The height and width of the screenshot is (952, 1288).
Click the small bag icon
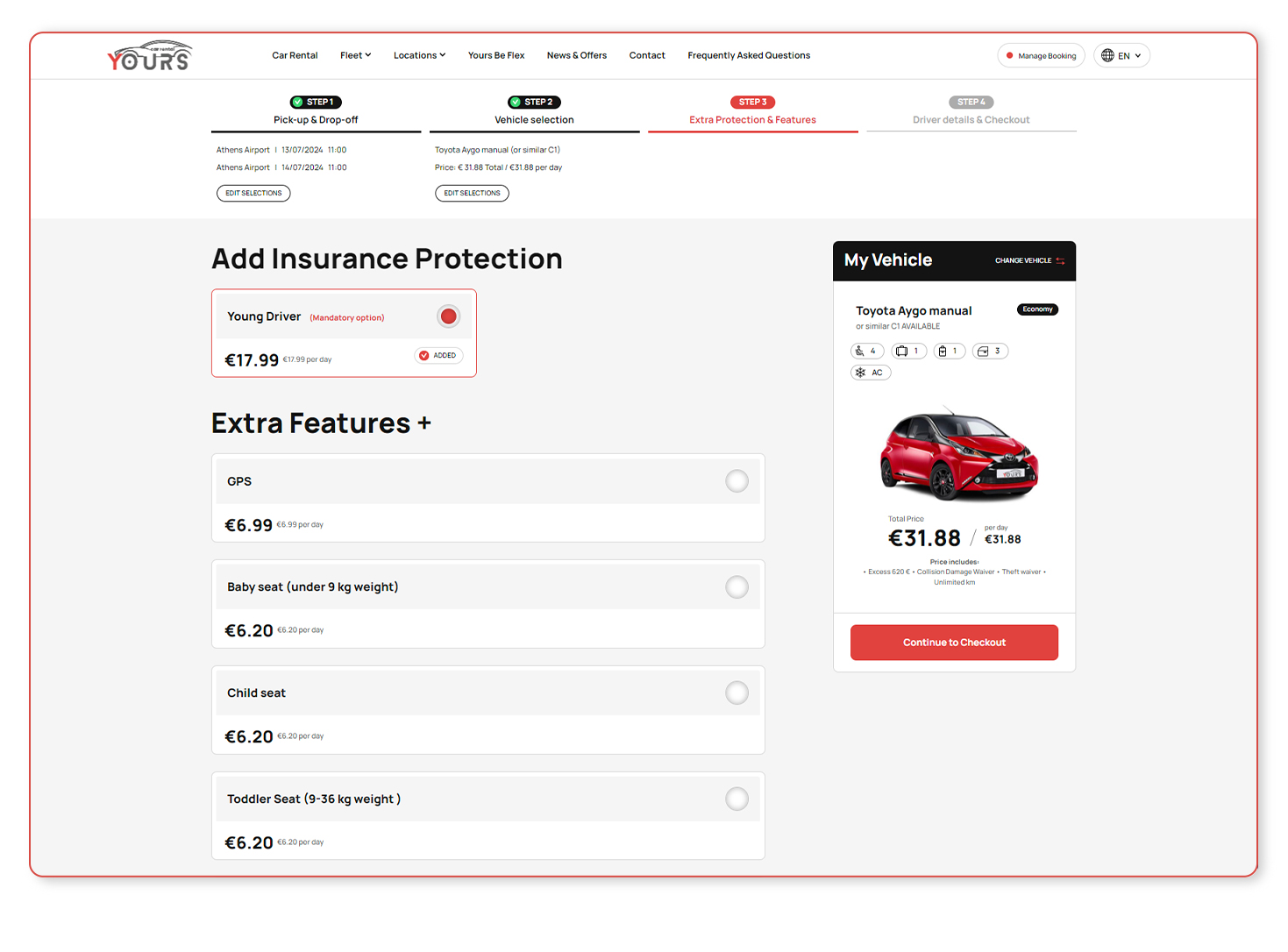pos(943,352)
